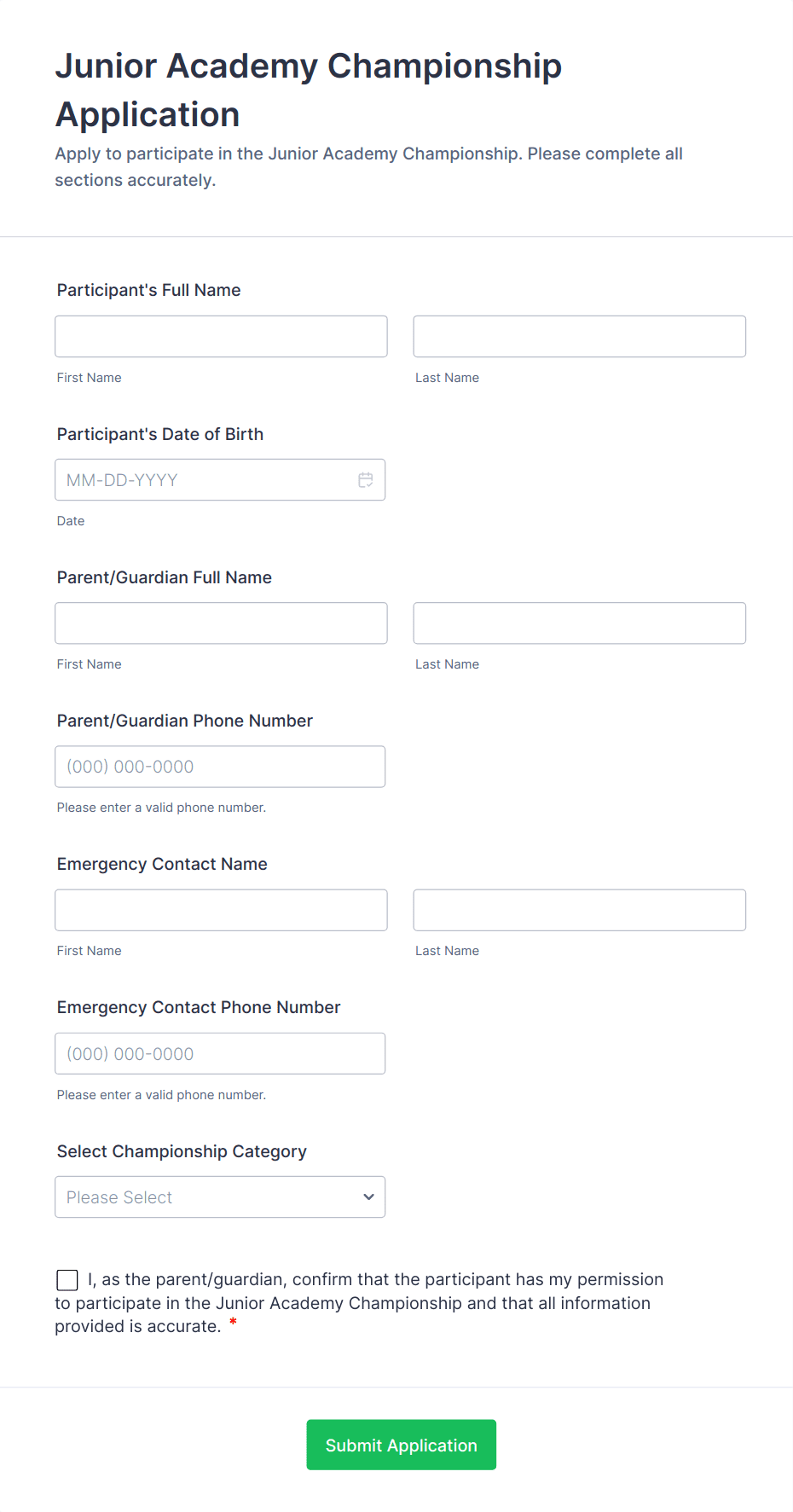The height and width of the screenshot is (1512, 793).
Task: Click the participant's First Name field
Action: click(x=221, y=337)
